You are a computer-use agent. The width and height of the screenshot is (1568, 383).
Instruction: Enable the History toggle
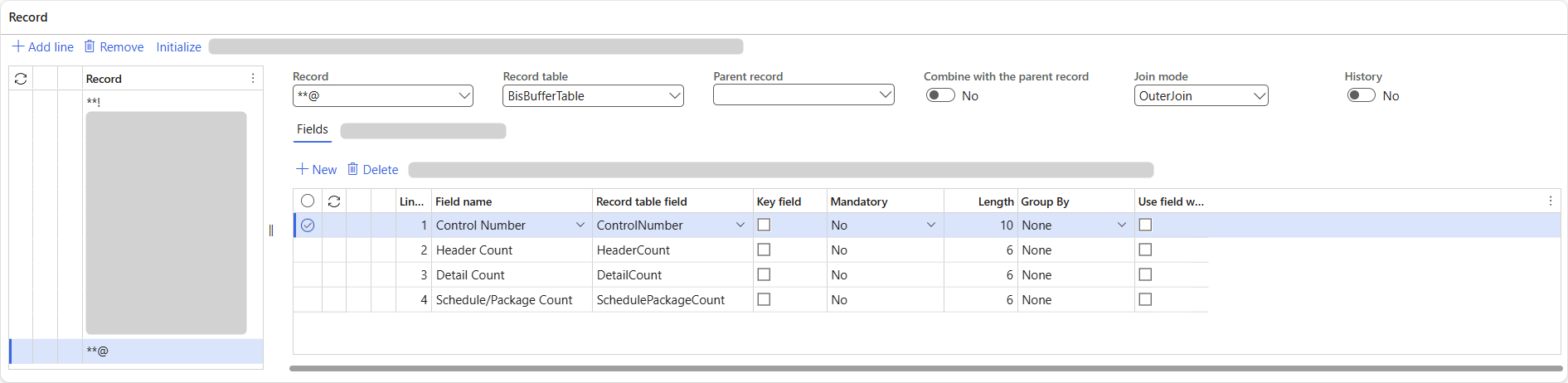tap(1361, 95)
